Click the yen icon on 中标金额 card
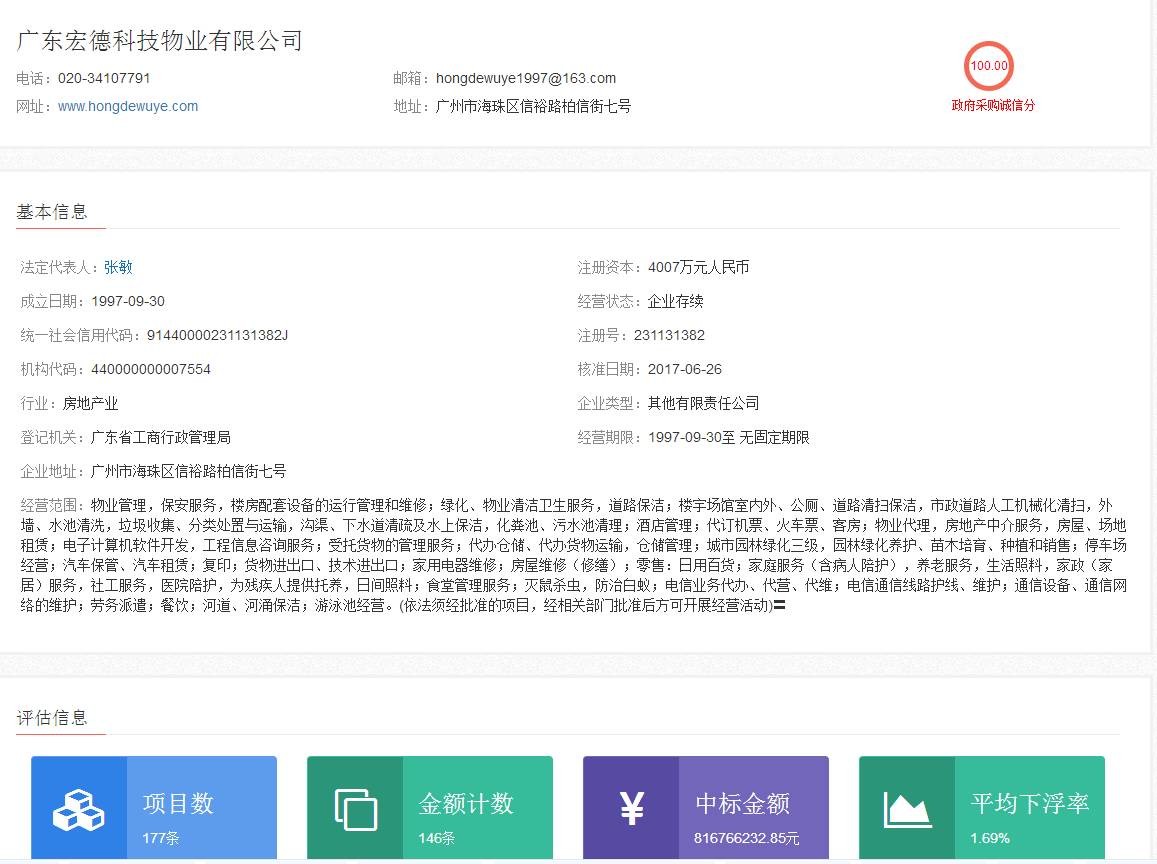Screen dimensions: 1157x864 point(632,808)
